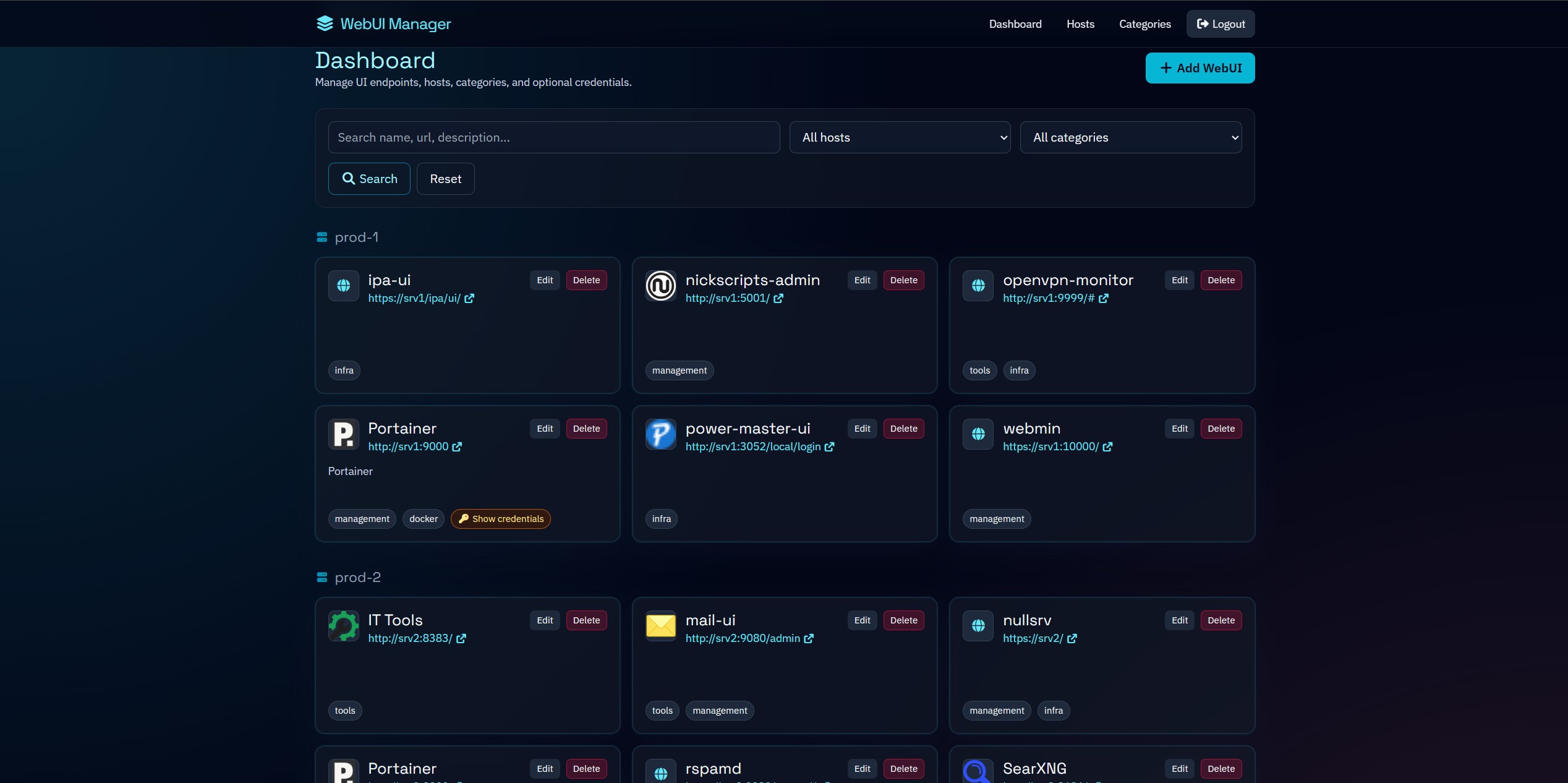Screen dimensions: 1568x783
Task: Click the IT Tools gear icon
Action: [x=344, y=626]
